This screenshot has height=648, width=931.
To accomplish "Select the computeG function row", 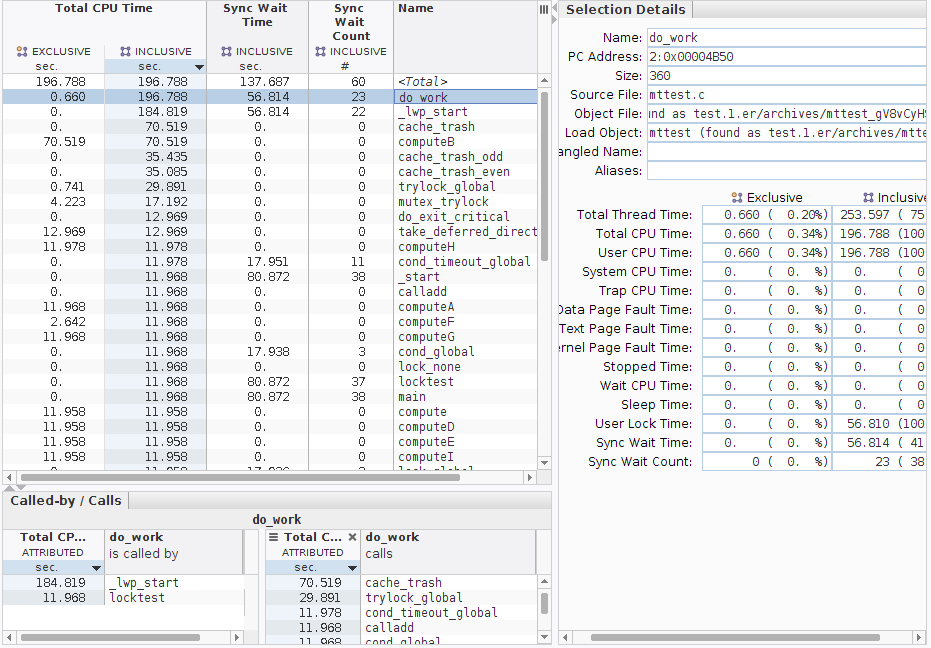I will [x=270, y=337].
